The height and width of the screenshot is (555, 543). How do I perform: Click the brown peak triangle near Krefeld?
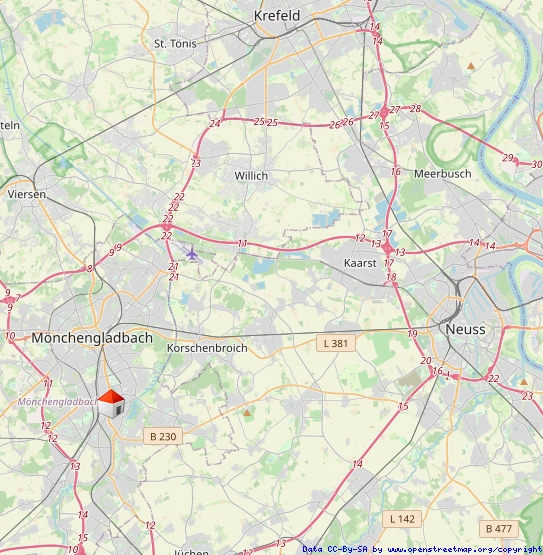tap(471, 66)
